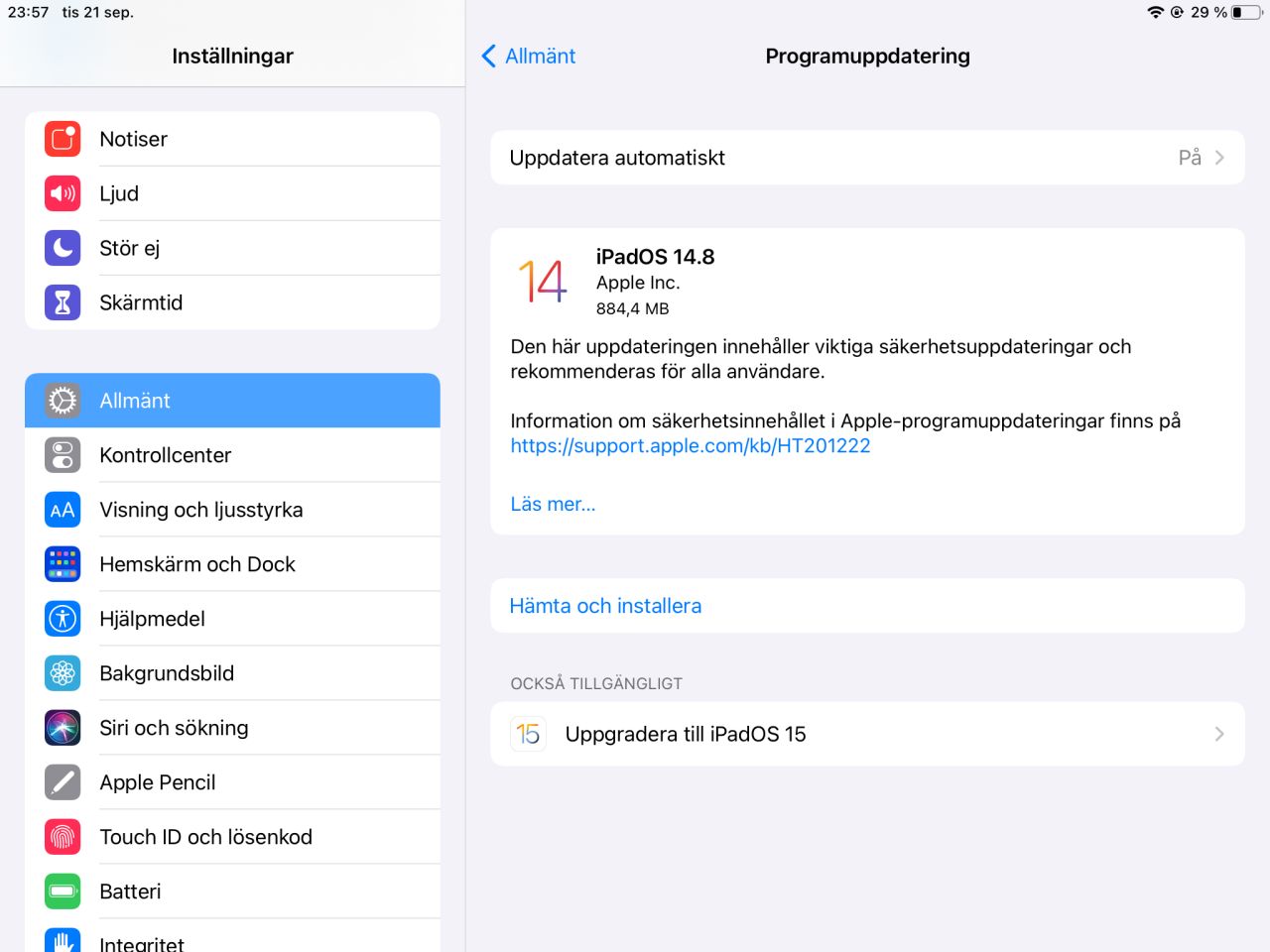The height and width of the screenshot is (952, 1270).
Task: Tap Hämta och installera
Action: (x=867, y=606)
